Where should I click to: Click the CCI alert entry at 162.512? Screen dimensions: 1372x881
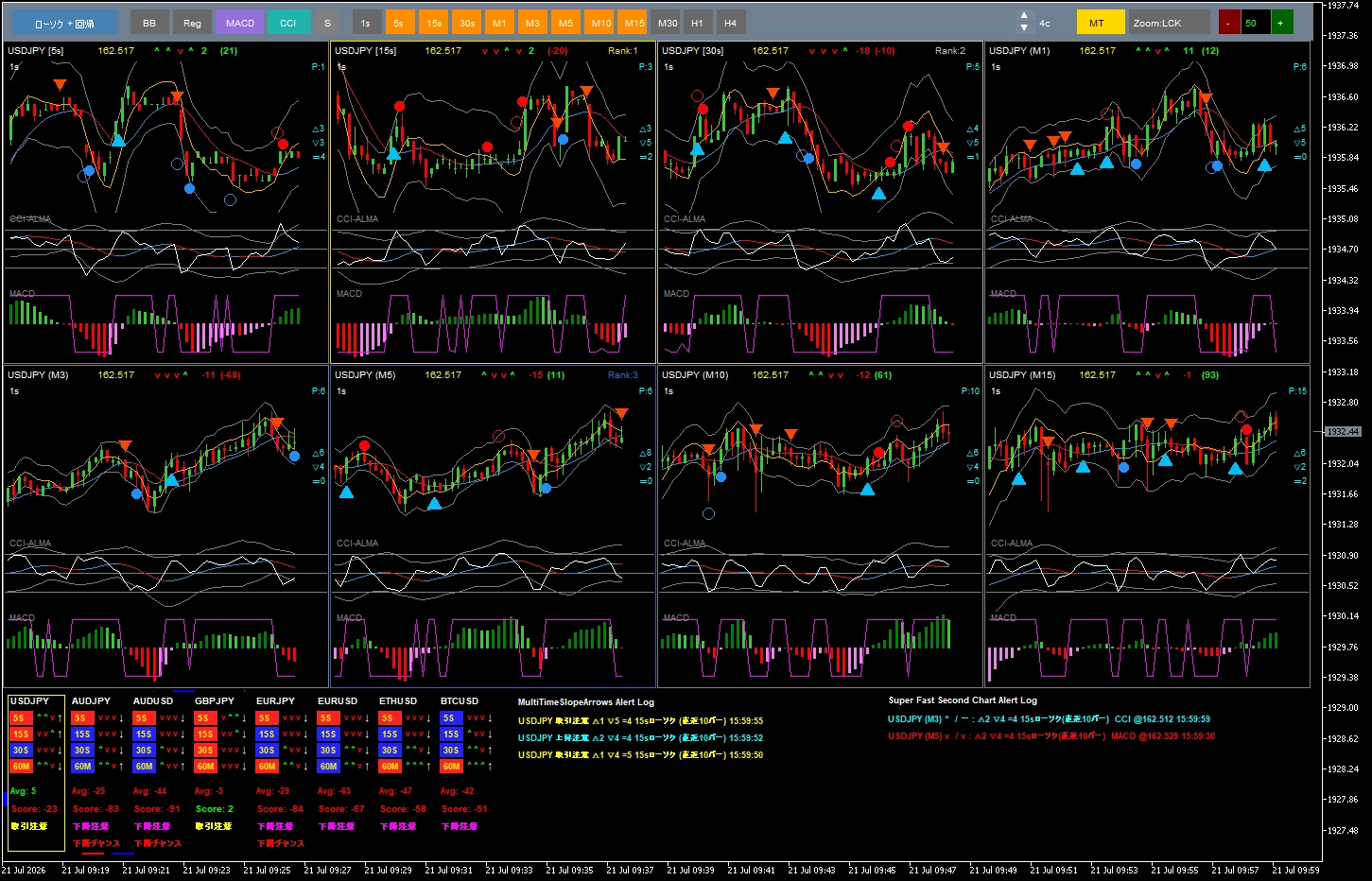coord(1049,719)
